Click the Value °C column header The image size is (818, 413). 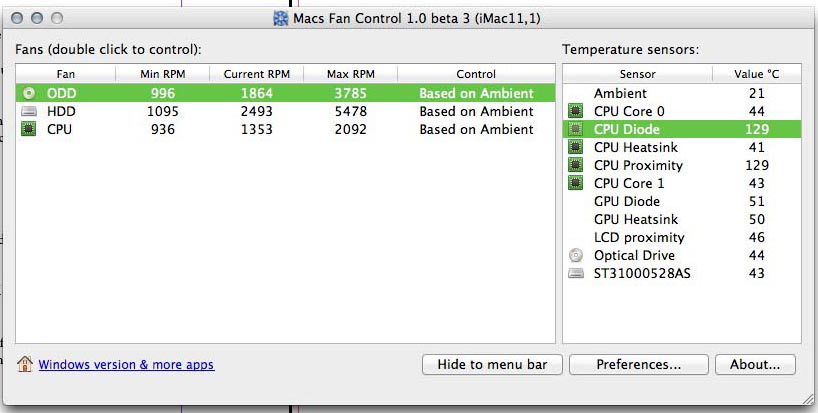point(756,74)
